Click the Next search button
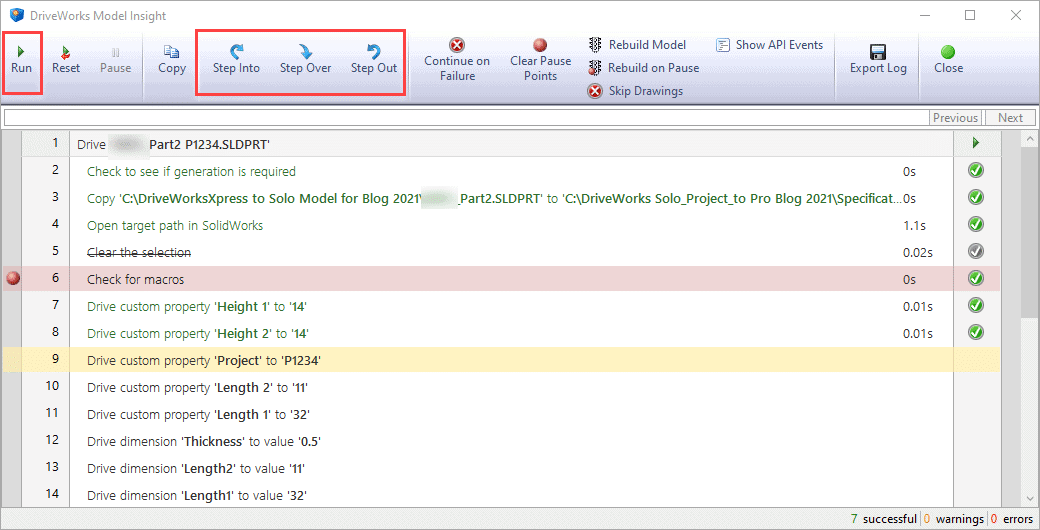The image size is (1040, 530). coord(1010,117)
